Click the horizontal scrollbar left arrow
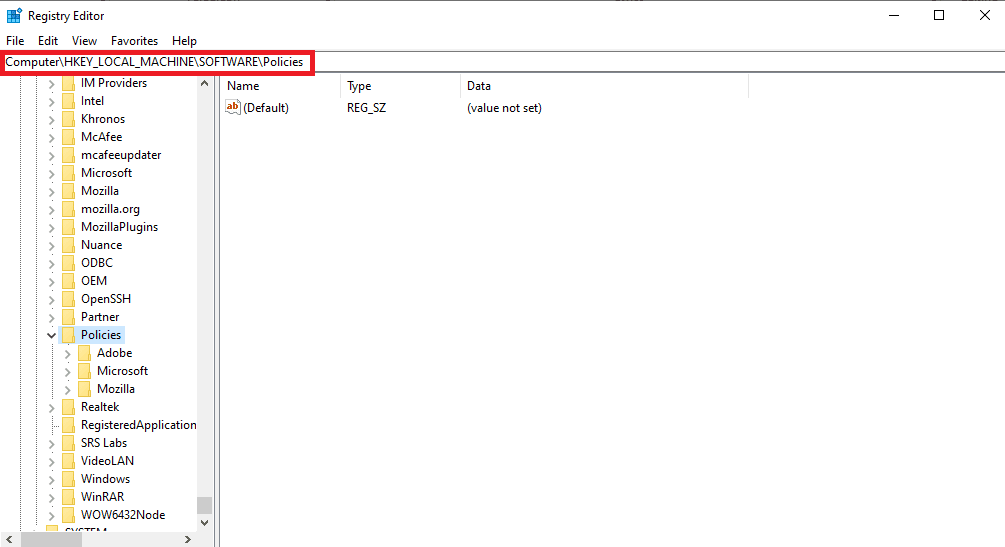 click(9, 539)
